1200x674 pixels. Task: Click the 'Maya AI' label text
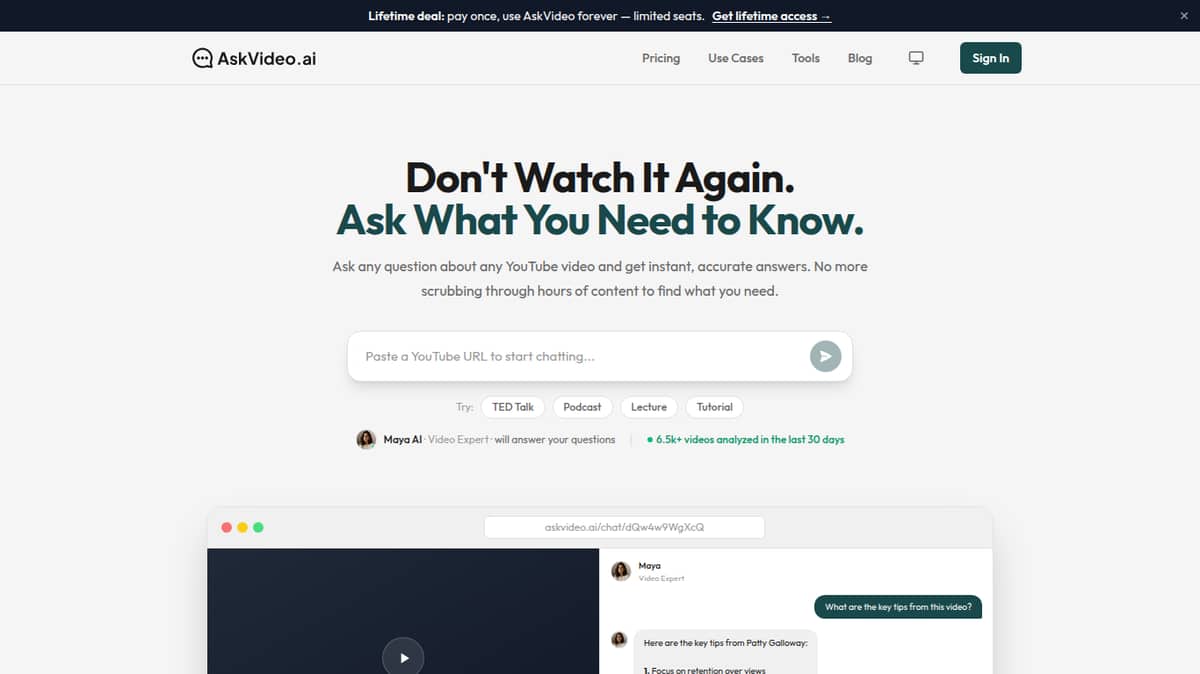[402, 439]
